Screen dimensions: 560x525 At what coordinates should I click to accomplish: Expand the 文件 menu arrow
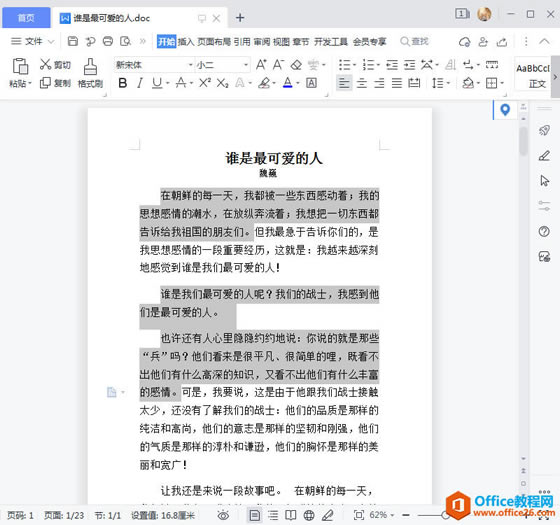51,42
